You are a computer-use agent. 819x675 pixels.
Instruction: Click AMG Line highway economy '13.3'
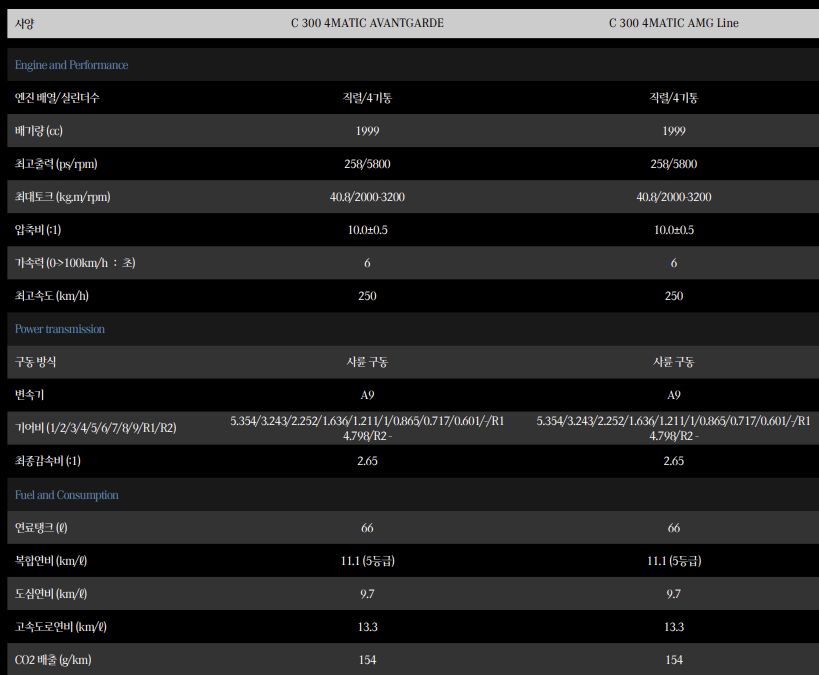coord(674,627)
